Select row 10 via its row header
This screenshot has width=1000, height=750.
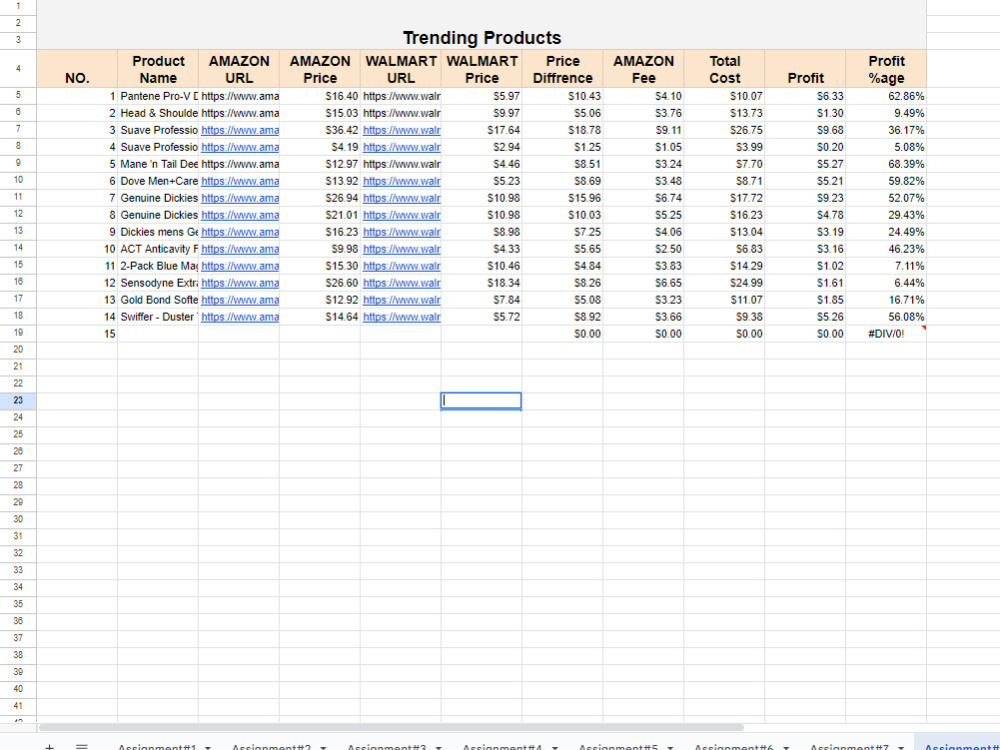pyautogui.click(x=18, y=180)
